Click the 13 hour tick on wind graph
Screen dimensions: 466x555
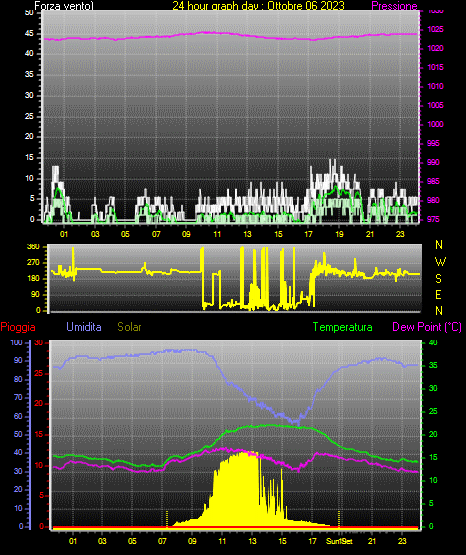[247, 234]
